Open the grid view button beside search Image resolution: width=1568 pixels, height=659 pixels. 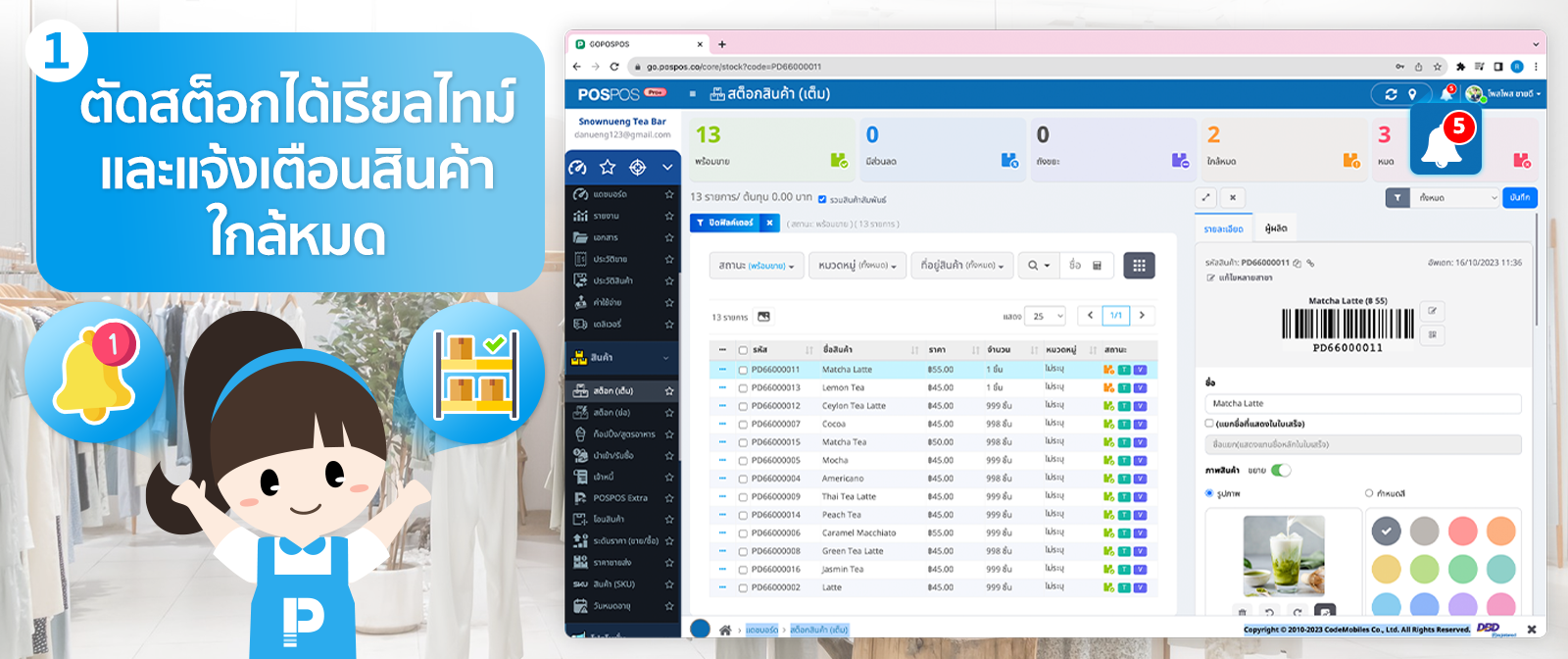click(1139, 266)
